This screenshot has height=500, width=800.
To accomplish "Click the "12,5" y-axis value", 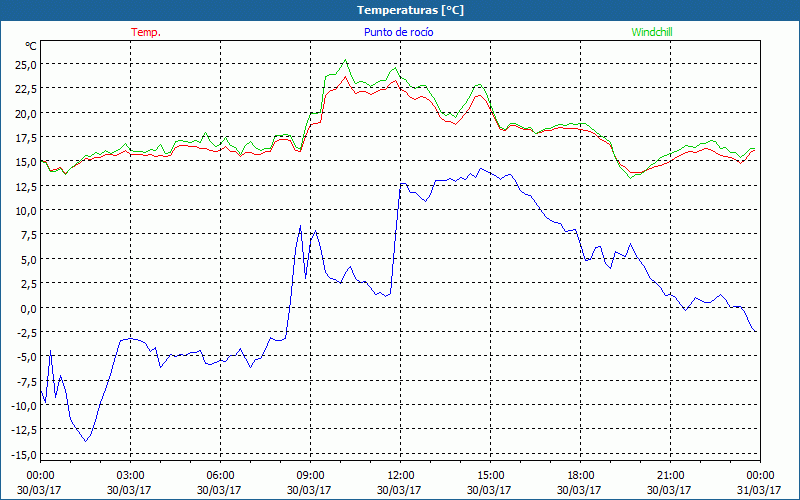I will 28,186.
